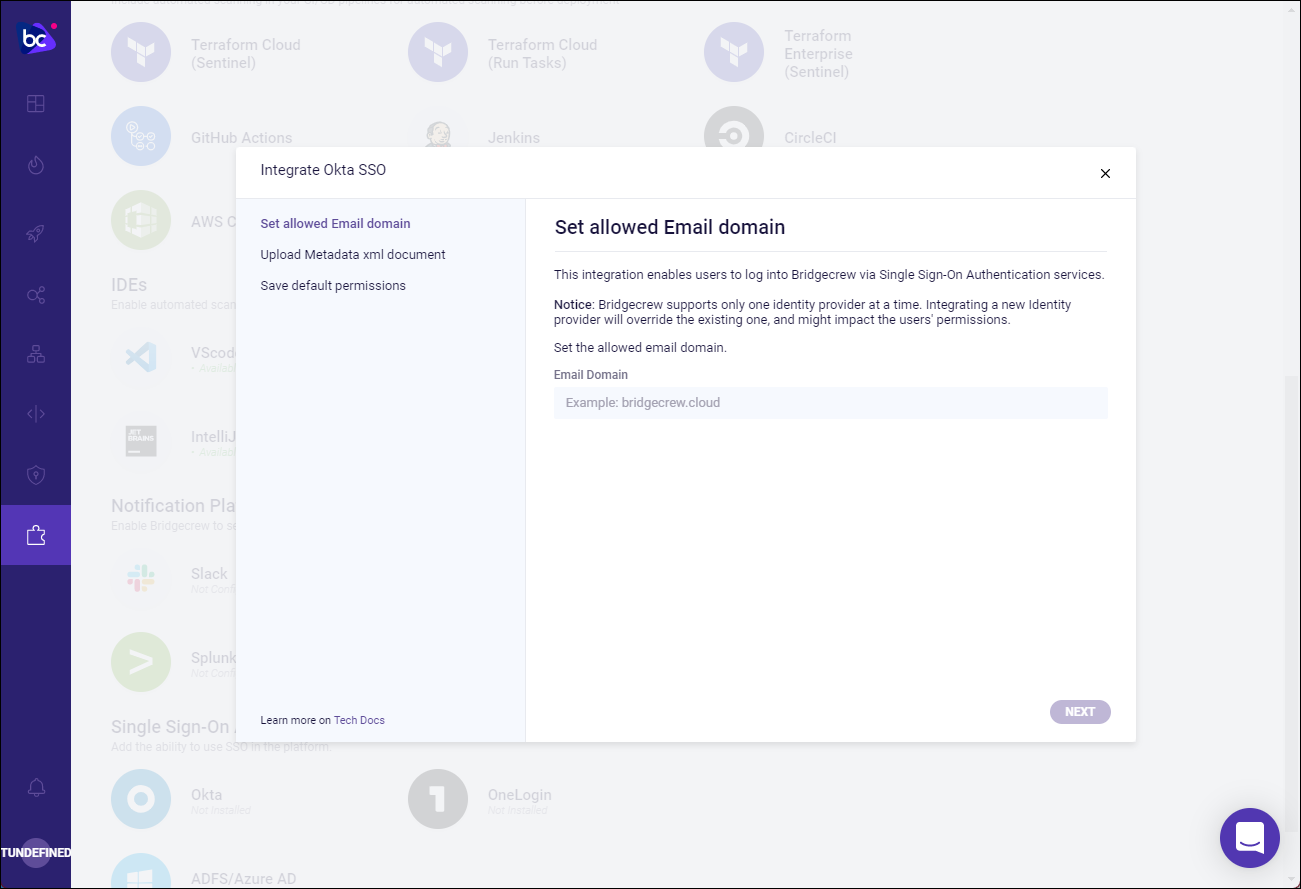Click the 'Notice' bold text
The image size is (1301, 889).
coord(573,304)
